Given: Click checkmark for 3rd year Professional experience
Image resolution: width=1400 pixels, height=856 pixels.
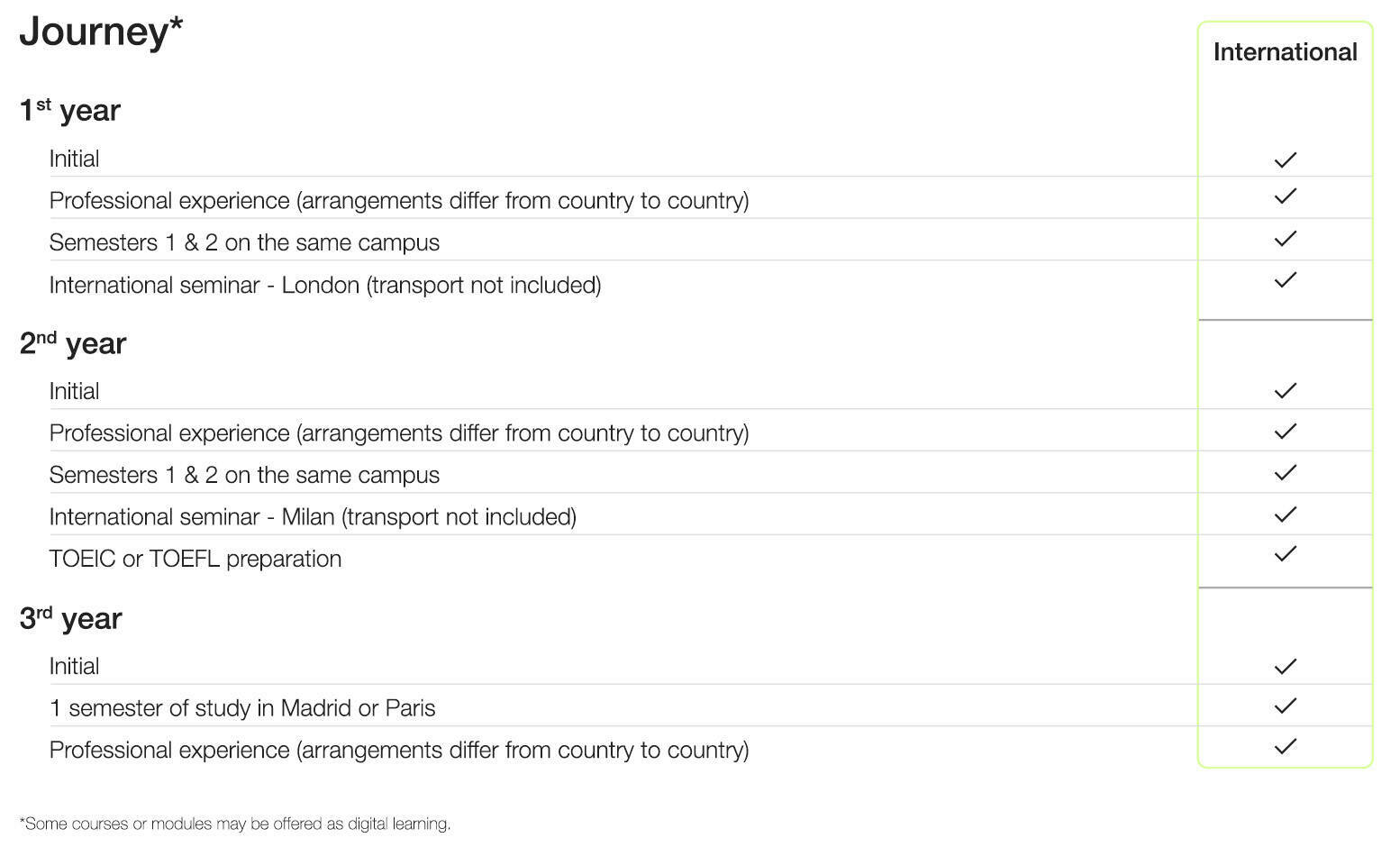Looking at the screenshot, I should [1286, 746].
